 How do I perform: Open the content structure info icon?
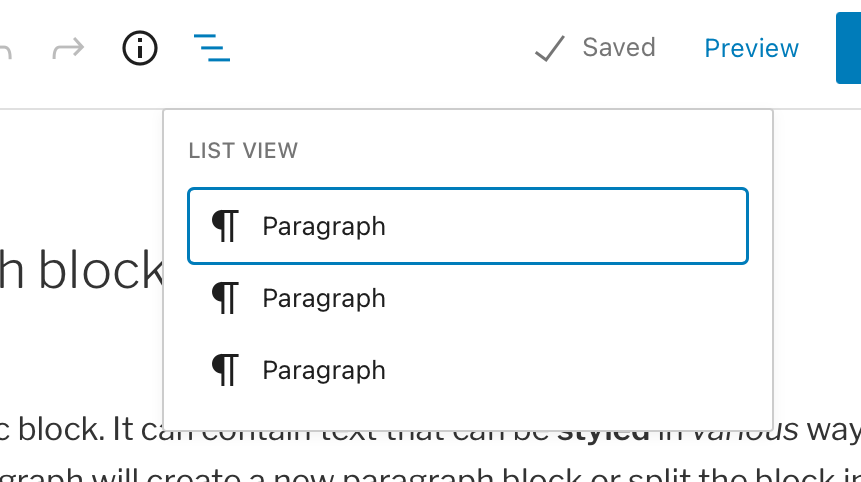[139, 48]
